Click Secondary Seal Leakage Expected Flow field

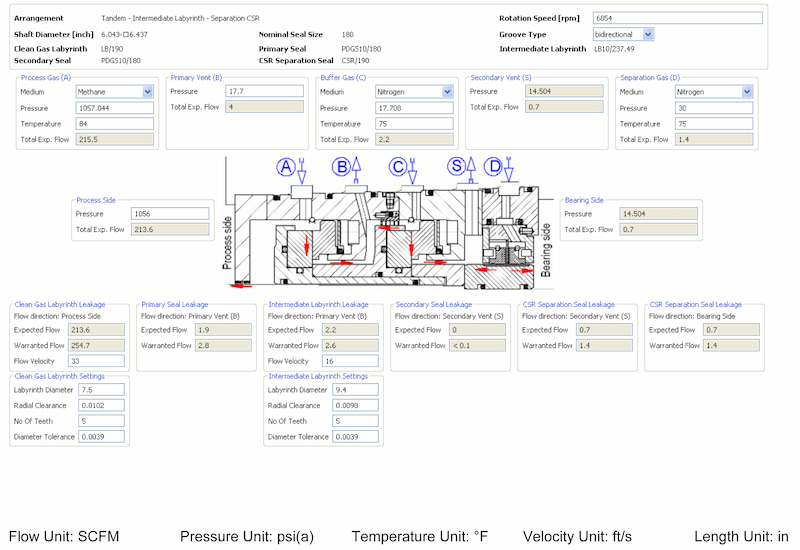478,330
